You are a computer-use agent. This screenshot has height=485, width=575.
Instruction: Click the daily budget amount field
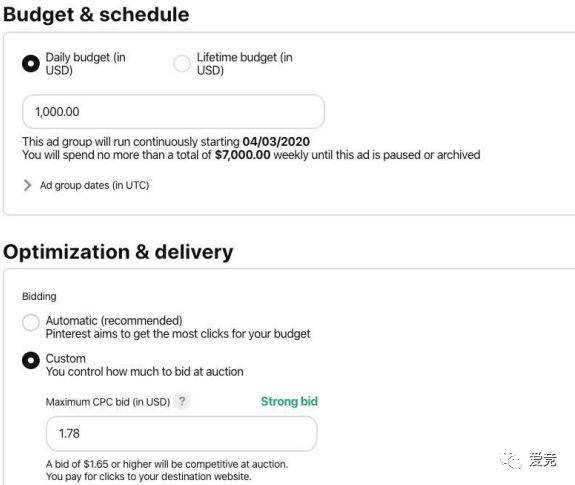tap(173, 111)
